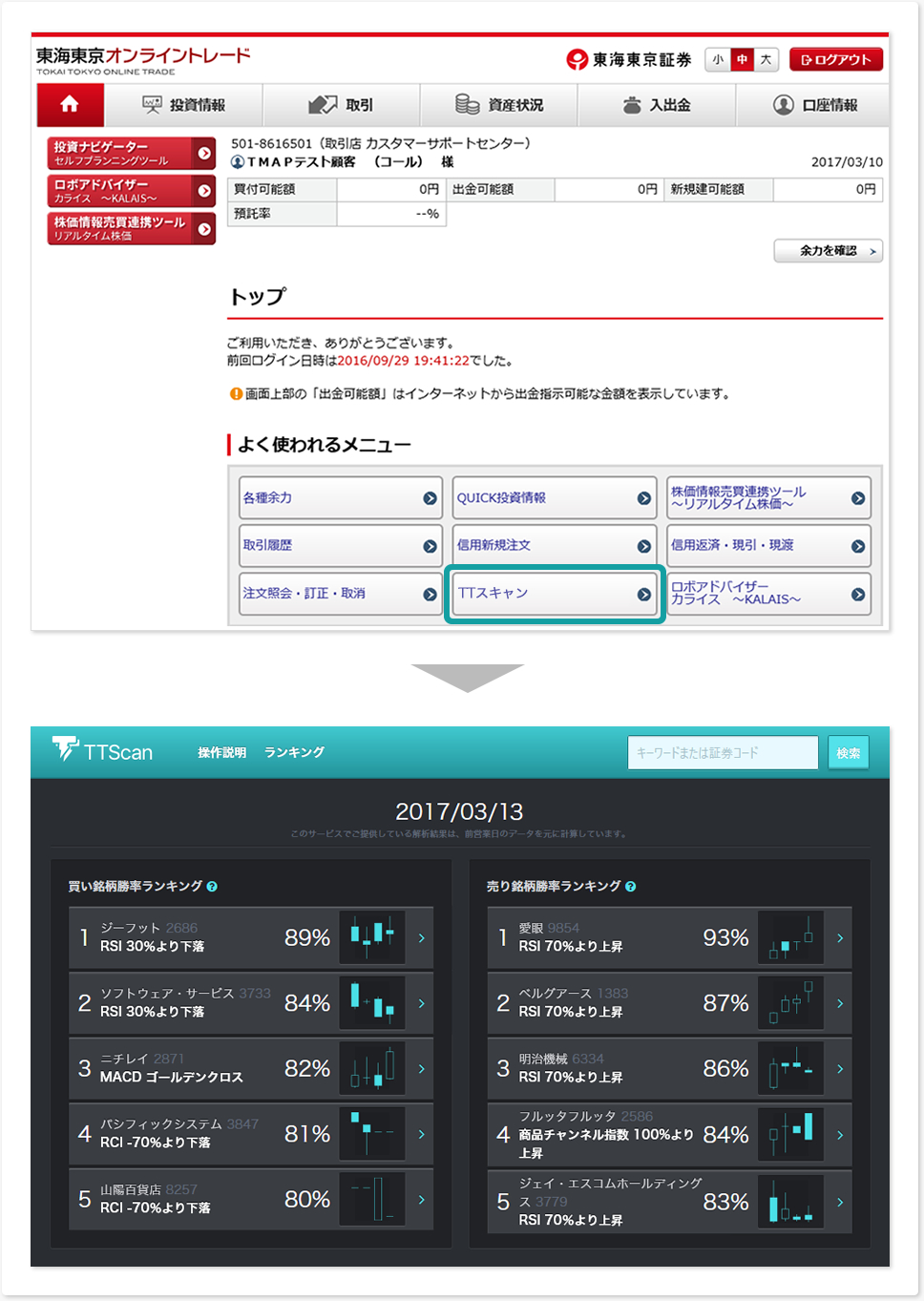This screenshot has height=1301, width=924.
Task: Click the 東海東京証券 logo
Action: 629,60
